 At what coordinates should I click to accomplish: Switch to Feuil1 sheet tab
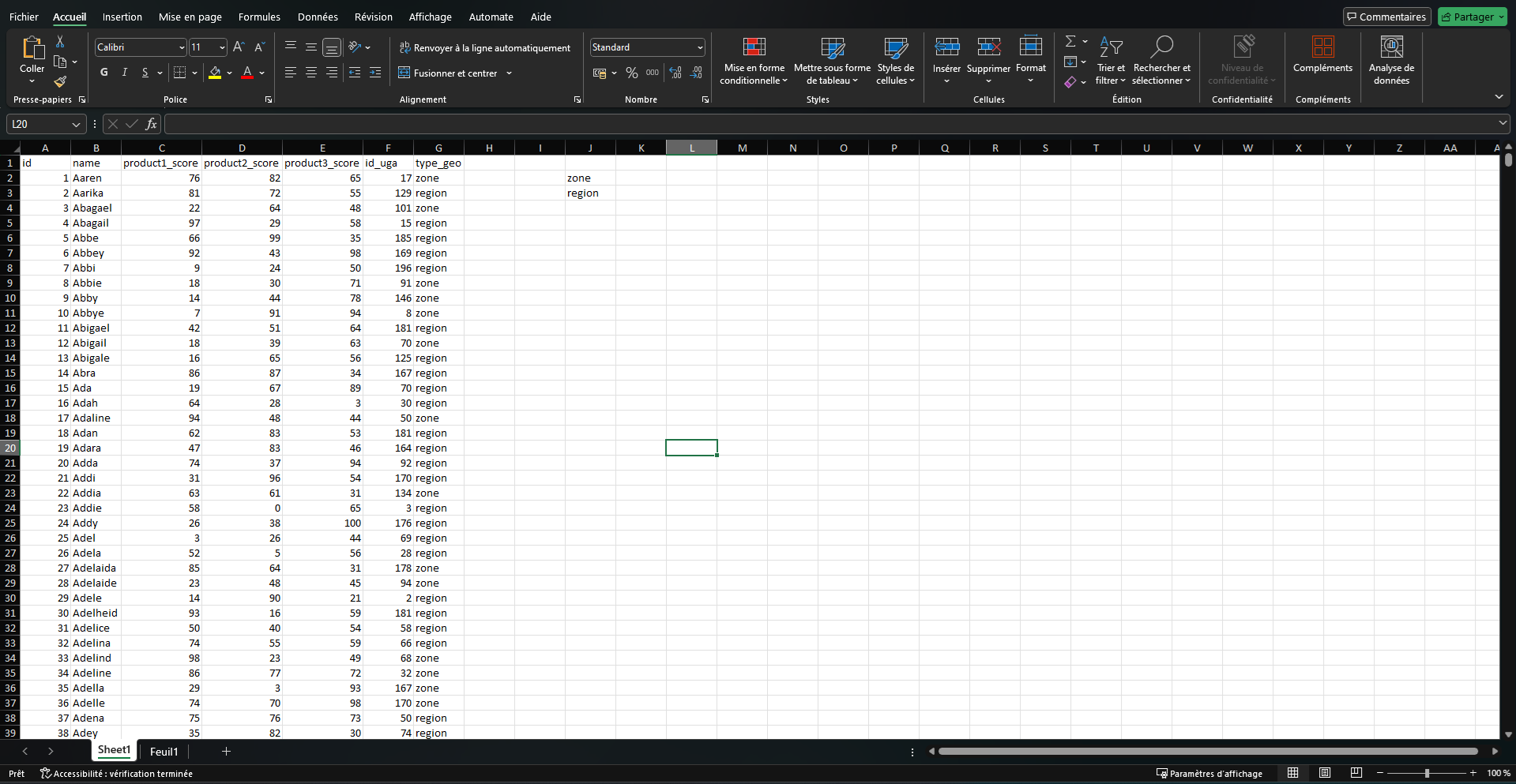[x=164, y=752]
